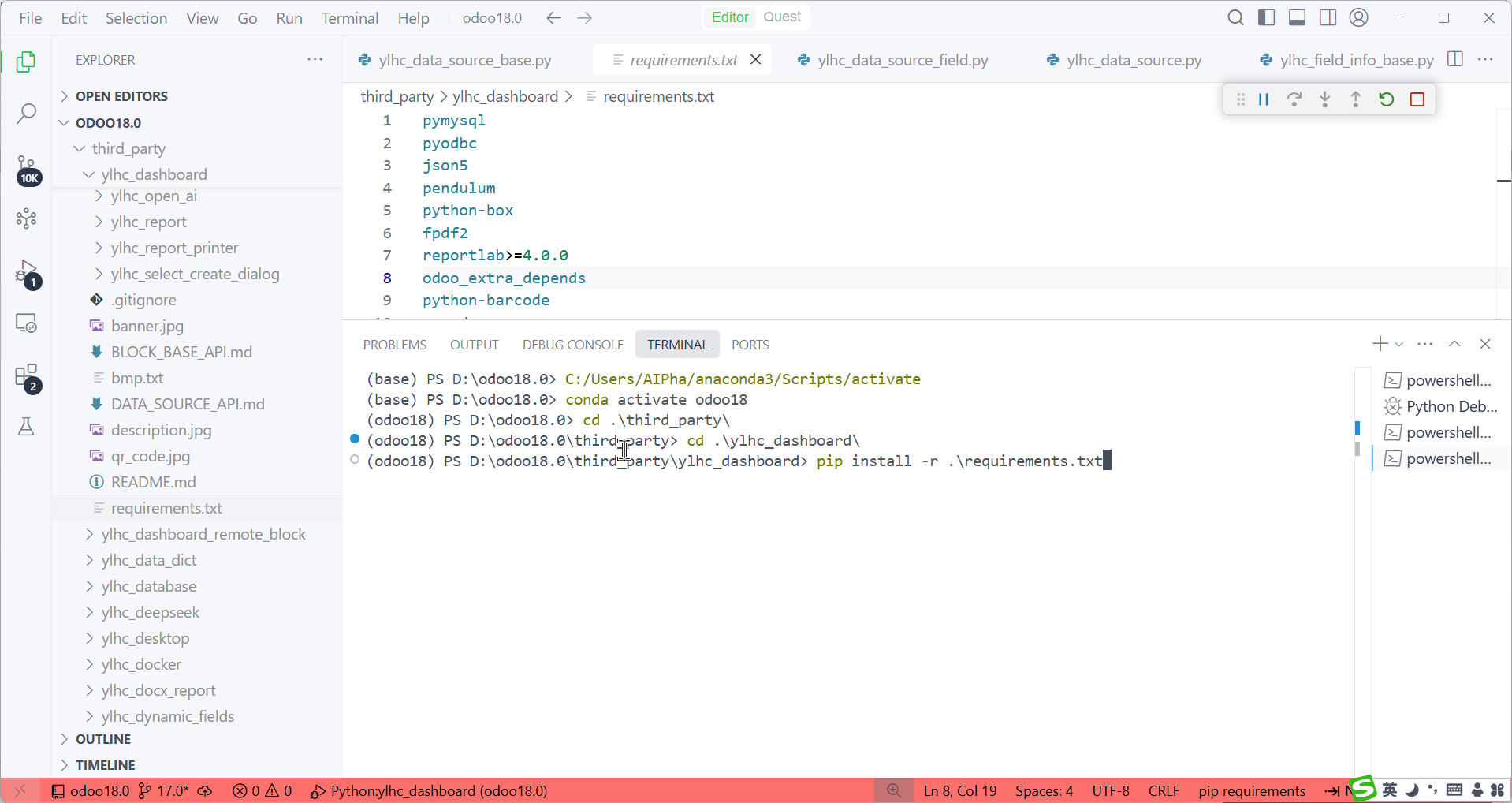Switch to Quest mode

[781, 17]
